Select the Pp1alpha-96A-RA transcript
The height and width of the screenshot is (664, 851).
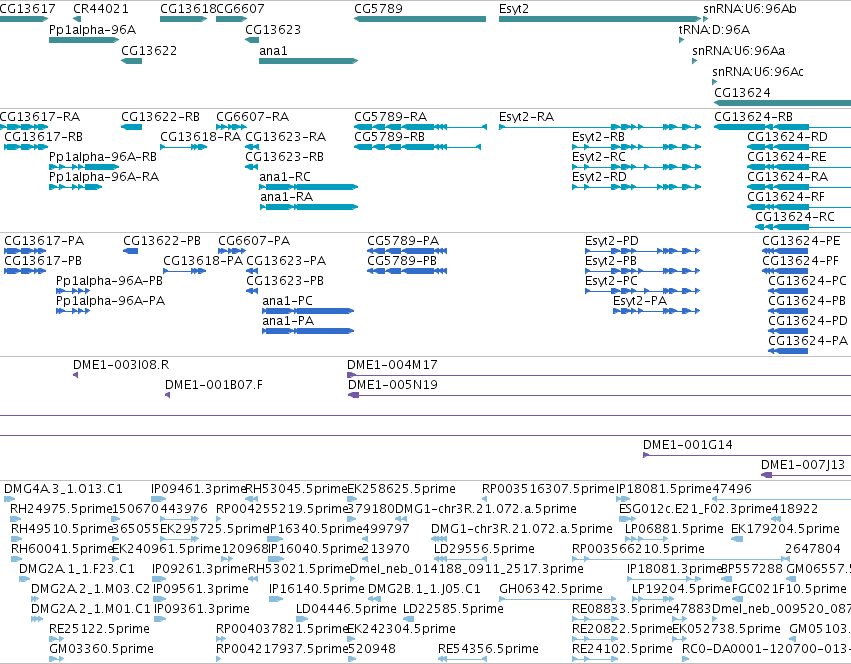tap(75, 187)
